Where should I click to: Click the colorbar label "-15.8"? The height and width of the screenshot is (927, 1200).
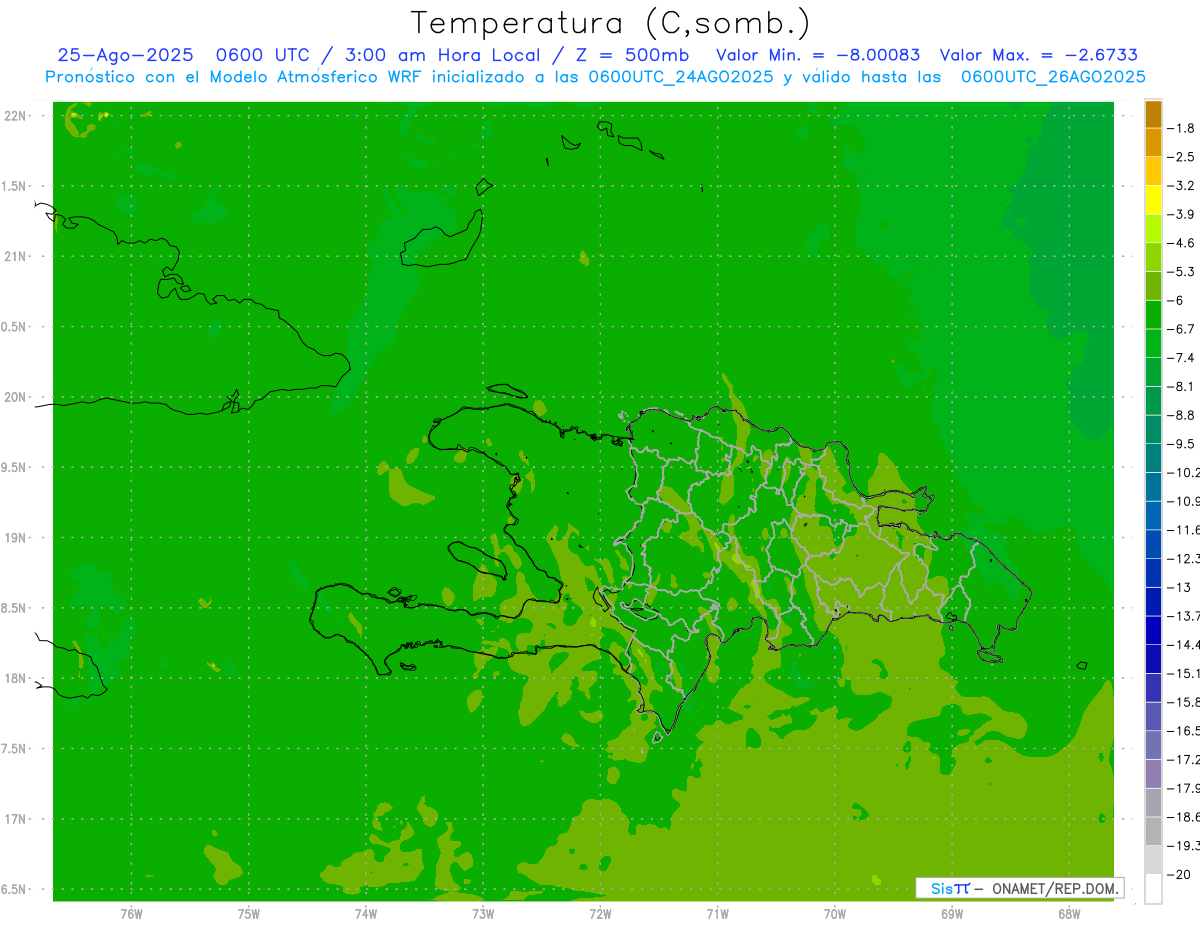pyautogui.click(x=1183, y=702)
